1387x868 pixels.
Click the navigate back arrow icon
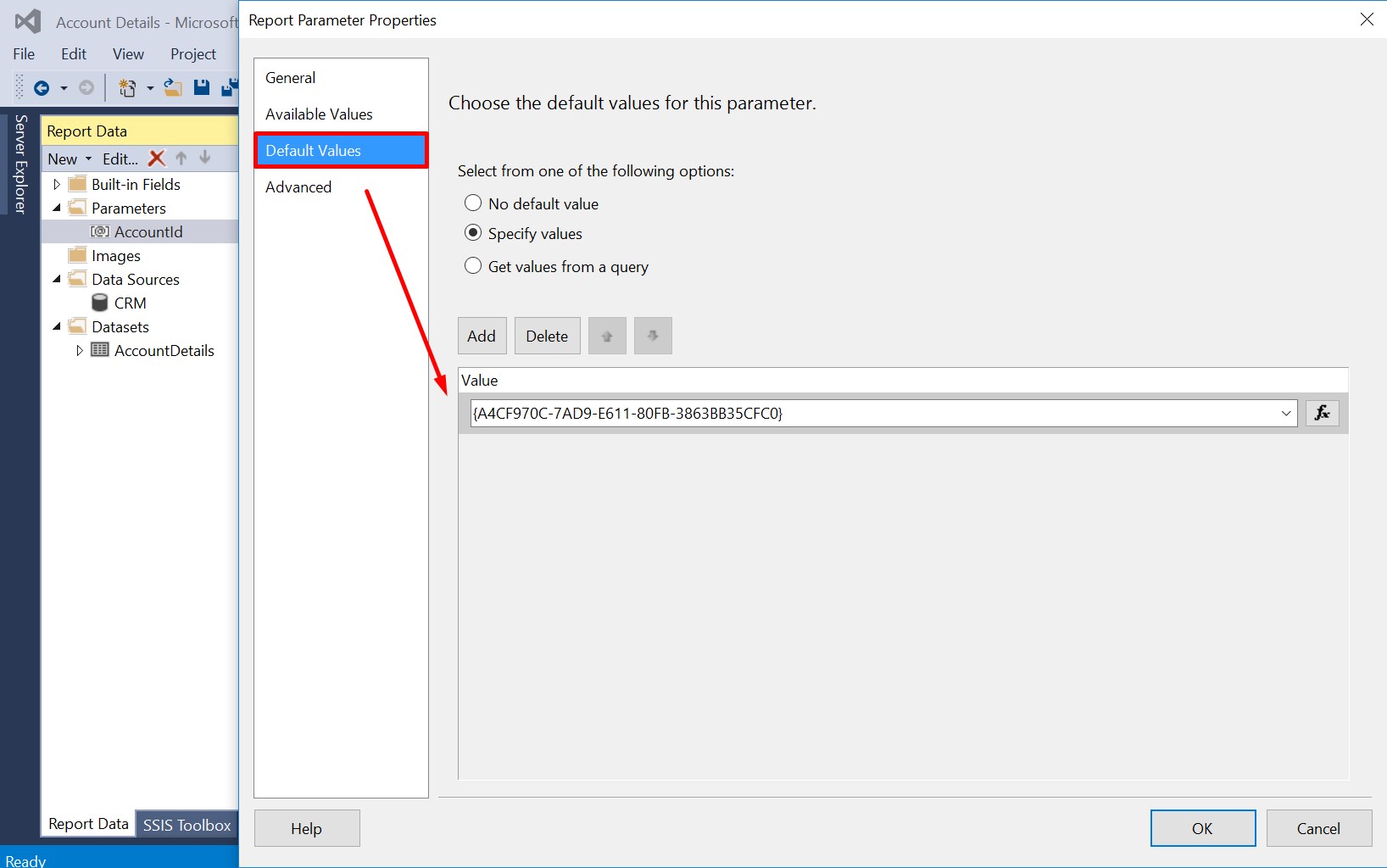point(42,87)
